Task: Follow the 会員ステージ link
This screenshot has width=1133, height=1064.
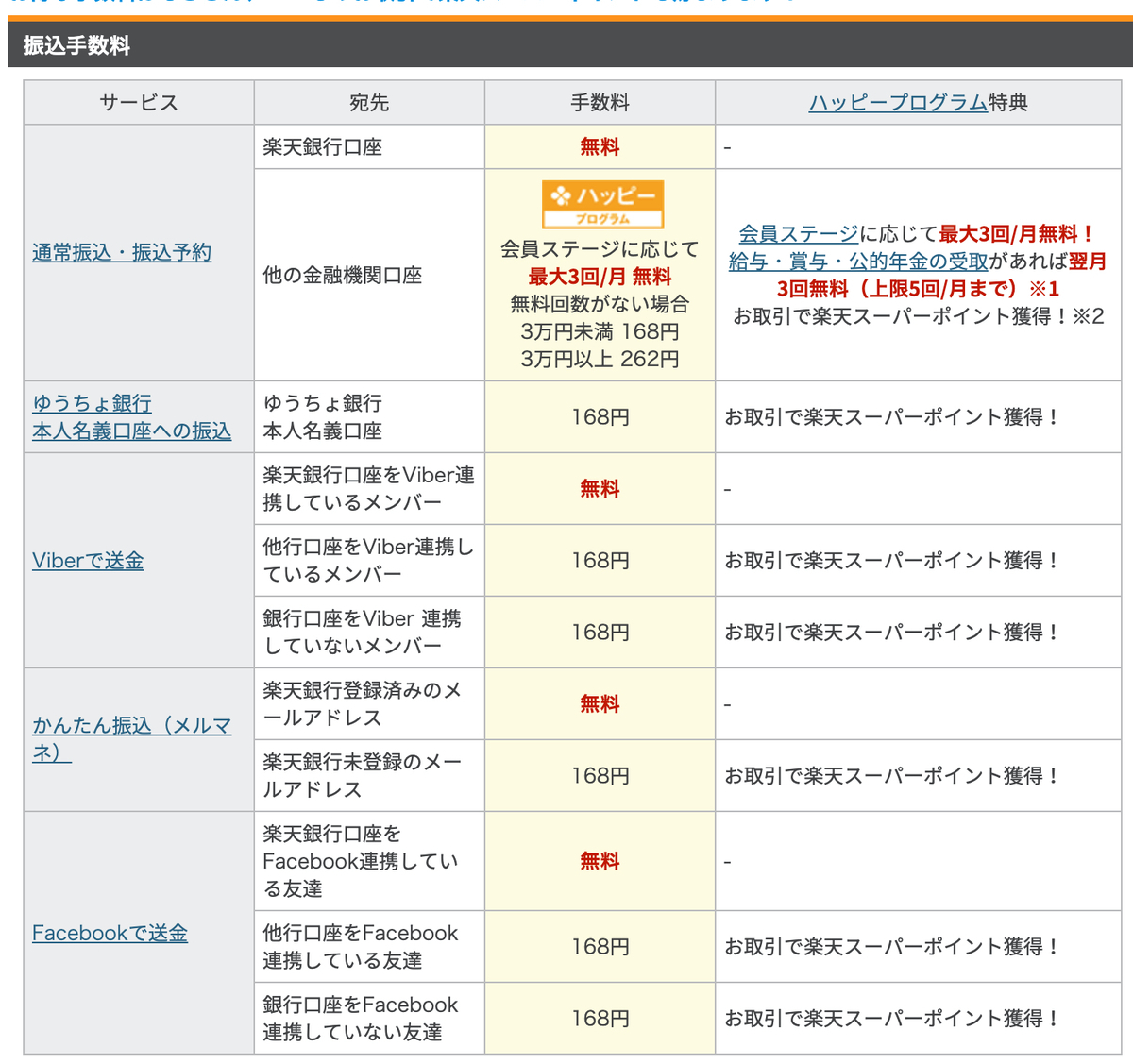Action: tap(799, 234)
